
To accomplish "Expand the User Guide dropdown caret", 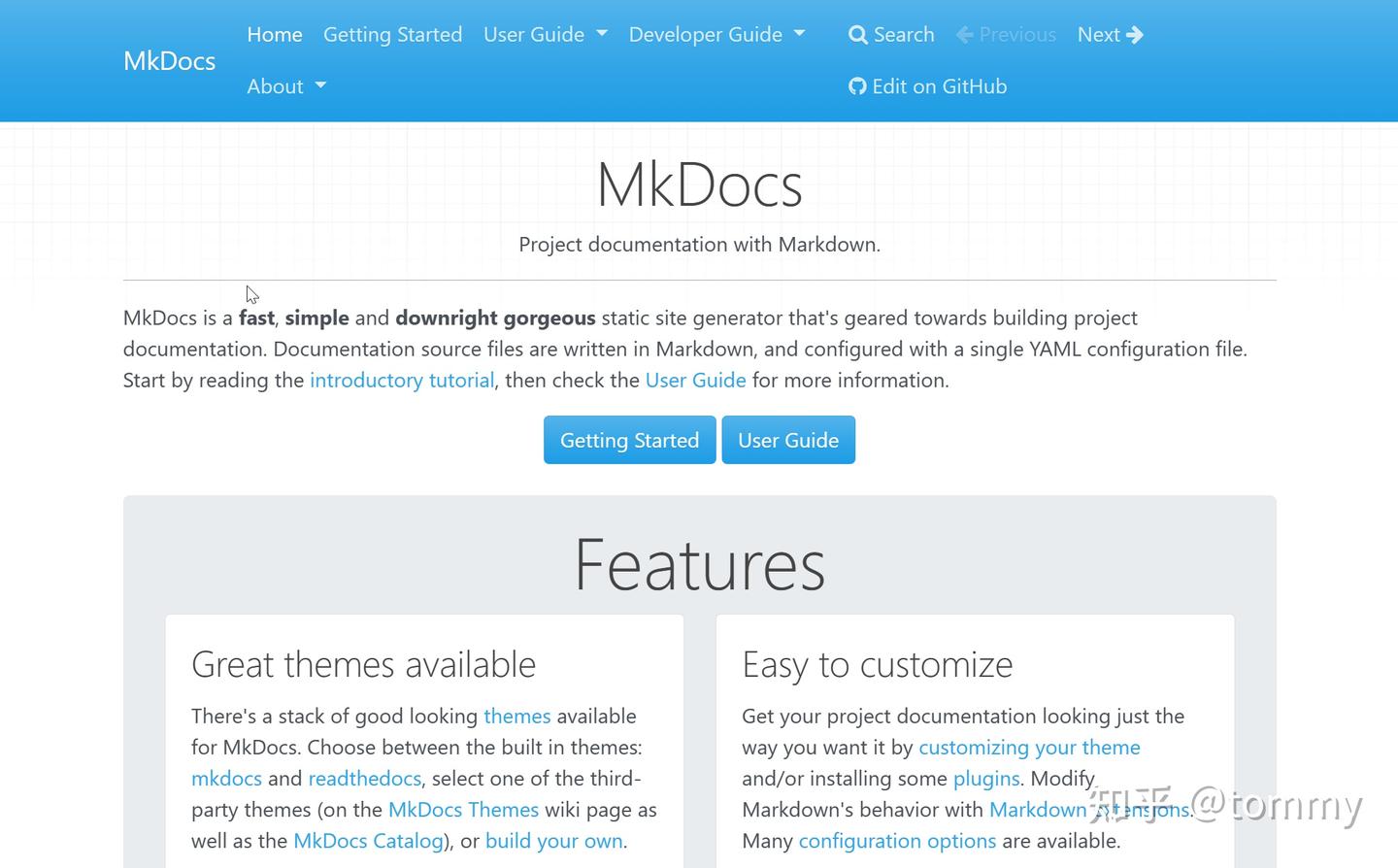I will tap(602, 33).
